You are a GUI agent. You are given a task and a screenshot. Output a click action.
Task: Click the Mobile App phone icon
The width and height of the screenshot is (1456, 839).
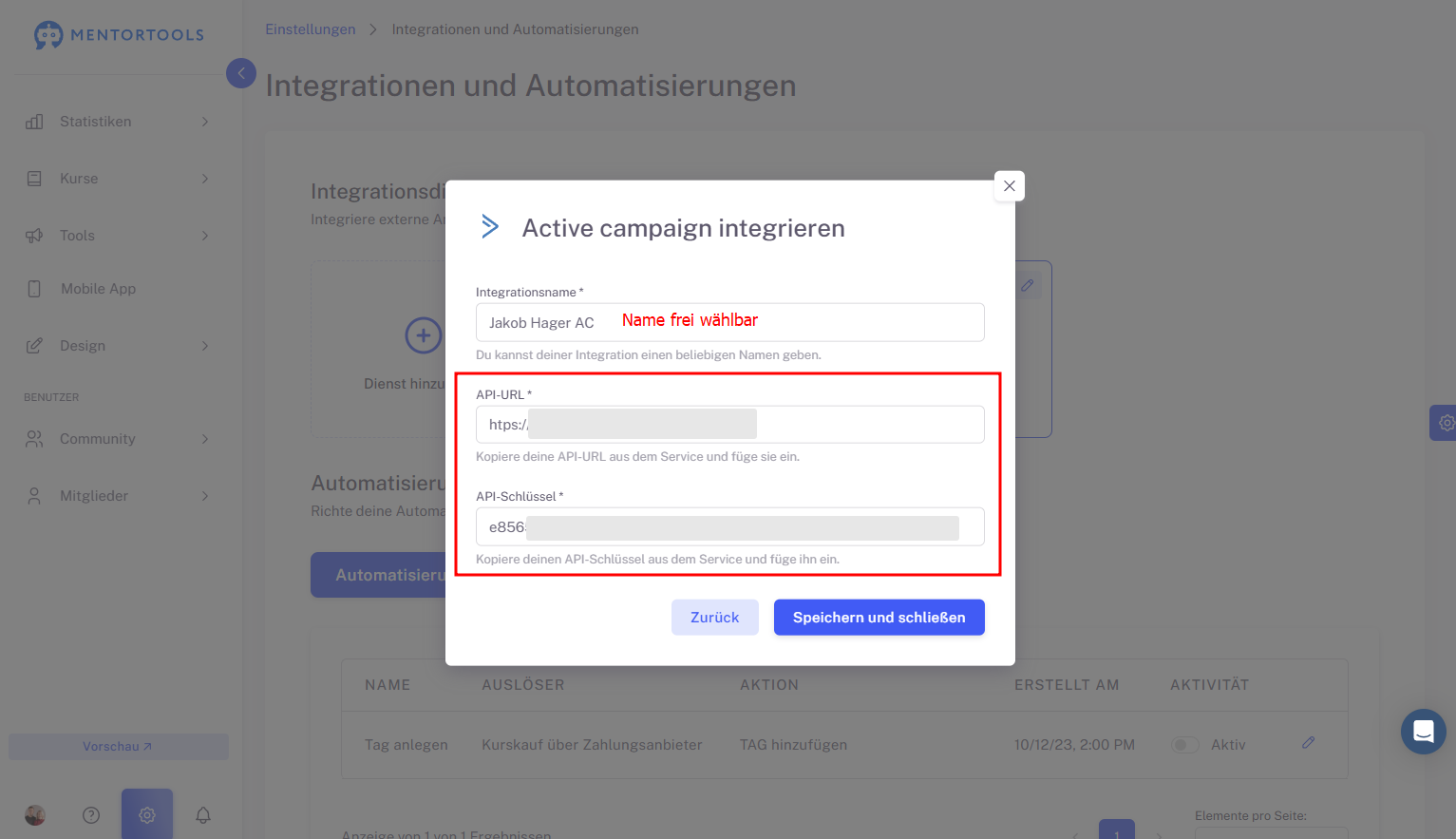tap(34, 289)
